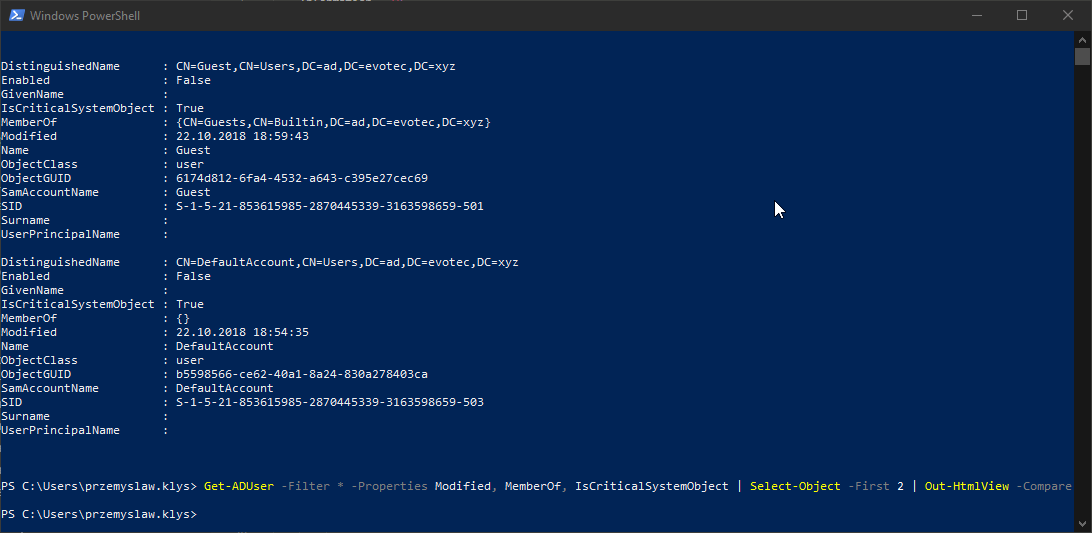Click the Guest MemberOf group value
This screenshot has width=1092, height=533.
[333, 122]
